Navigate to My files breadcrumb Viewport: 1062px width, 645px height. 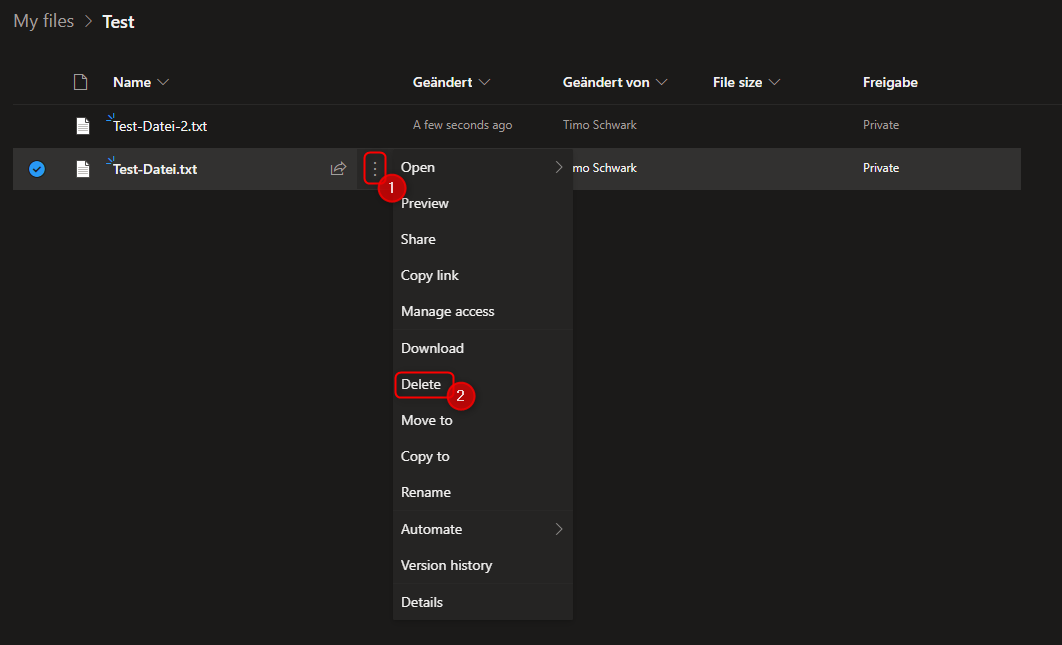click(x=44, y=21)
